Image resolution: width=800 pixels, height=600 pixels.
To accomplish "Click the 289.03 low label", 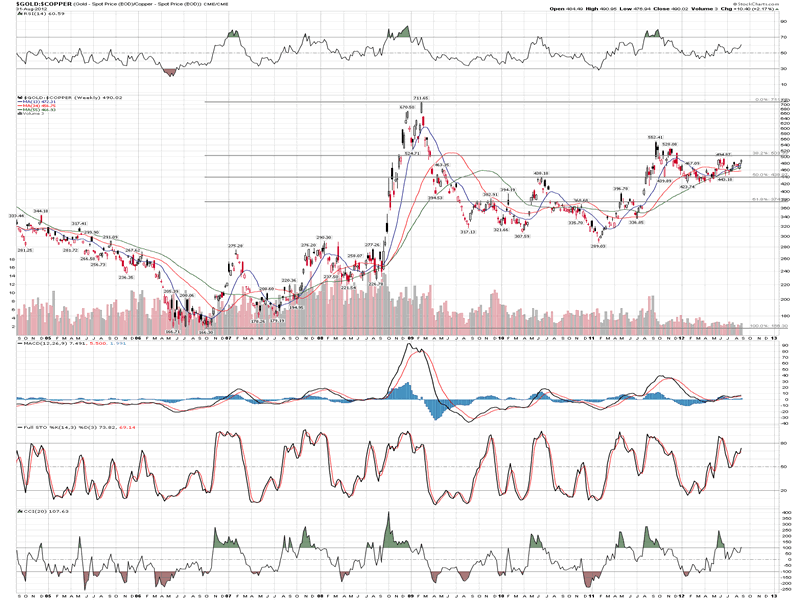I will 598,246.
